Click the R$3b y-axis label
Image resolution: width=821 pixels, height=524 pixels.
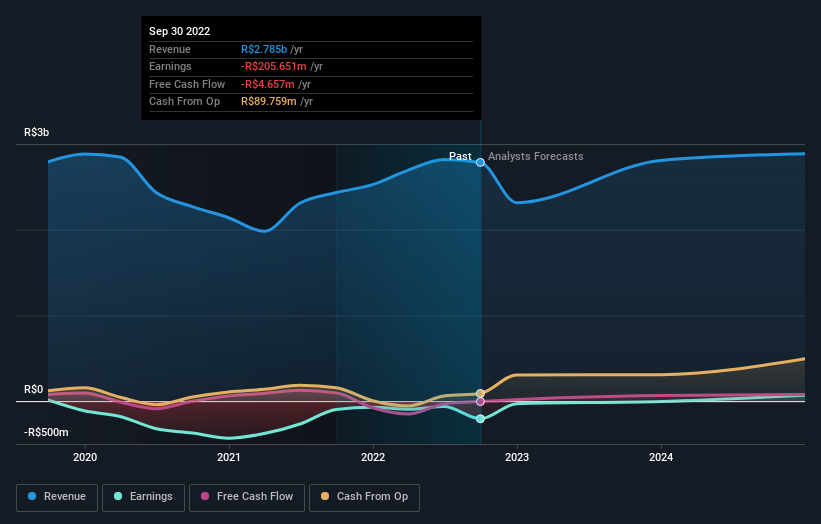pyautogui.click(x=37, y=132)
